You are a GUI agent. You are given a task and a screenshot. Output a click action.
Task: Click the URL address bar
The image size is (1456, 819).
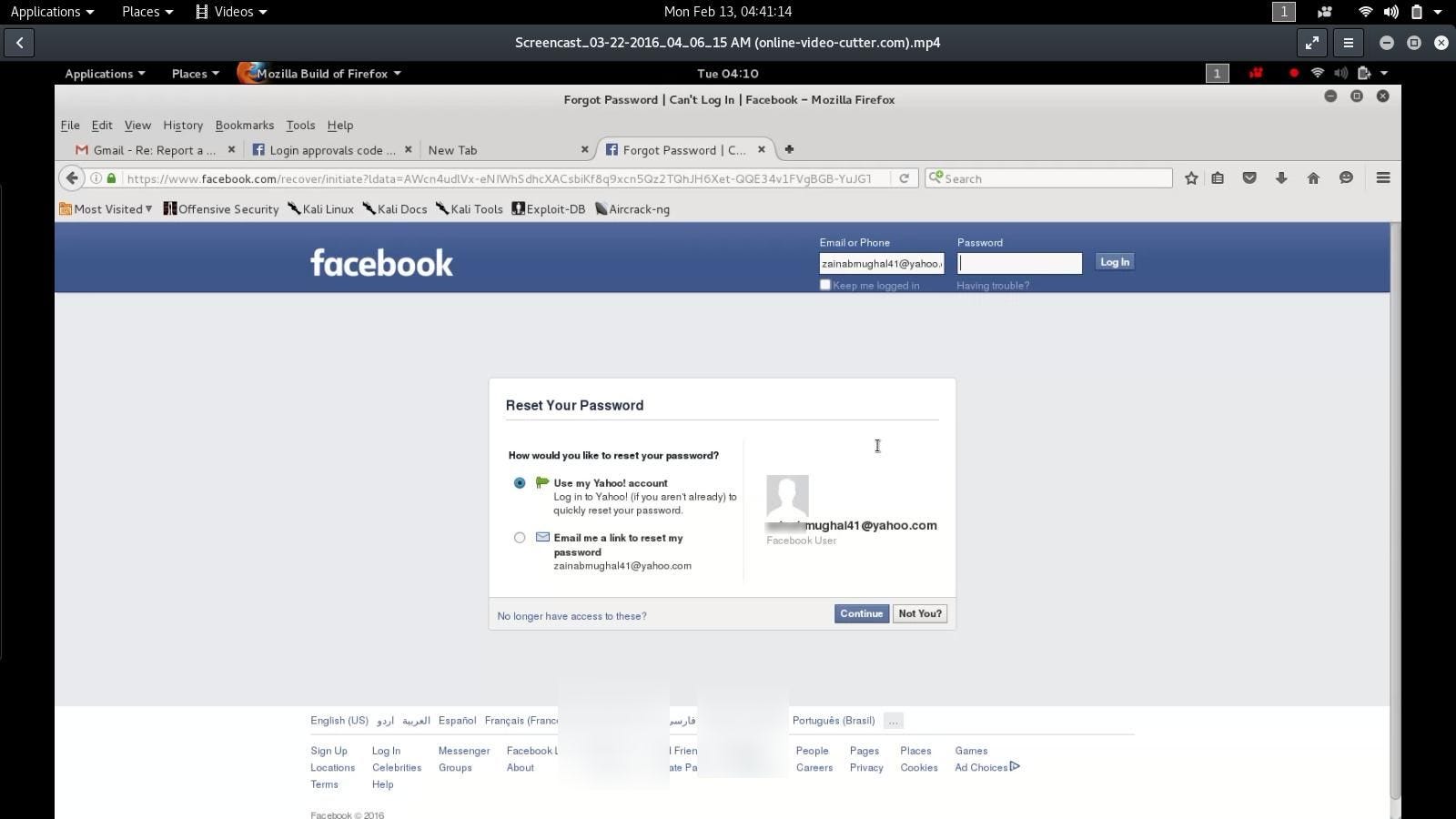tap(499, 178)
